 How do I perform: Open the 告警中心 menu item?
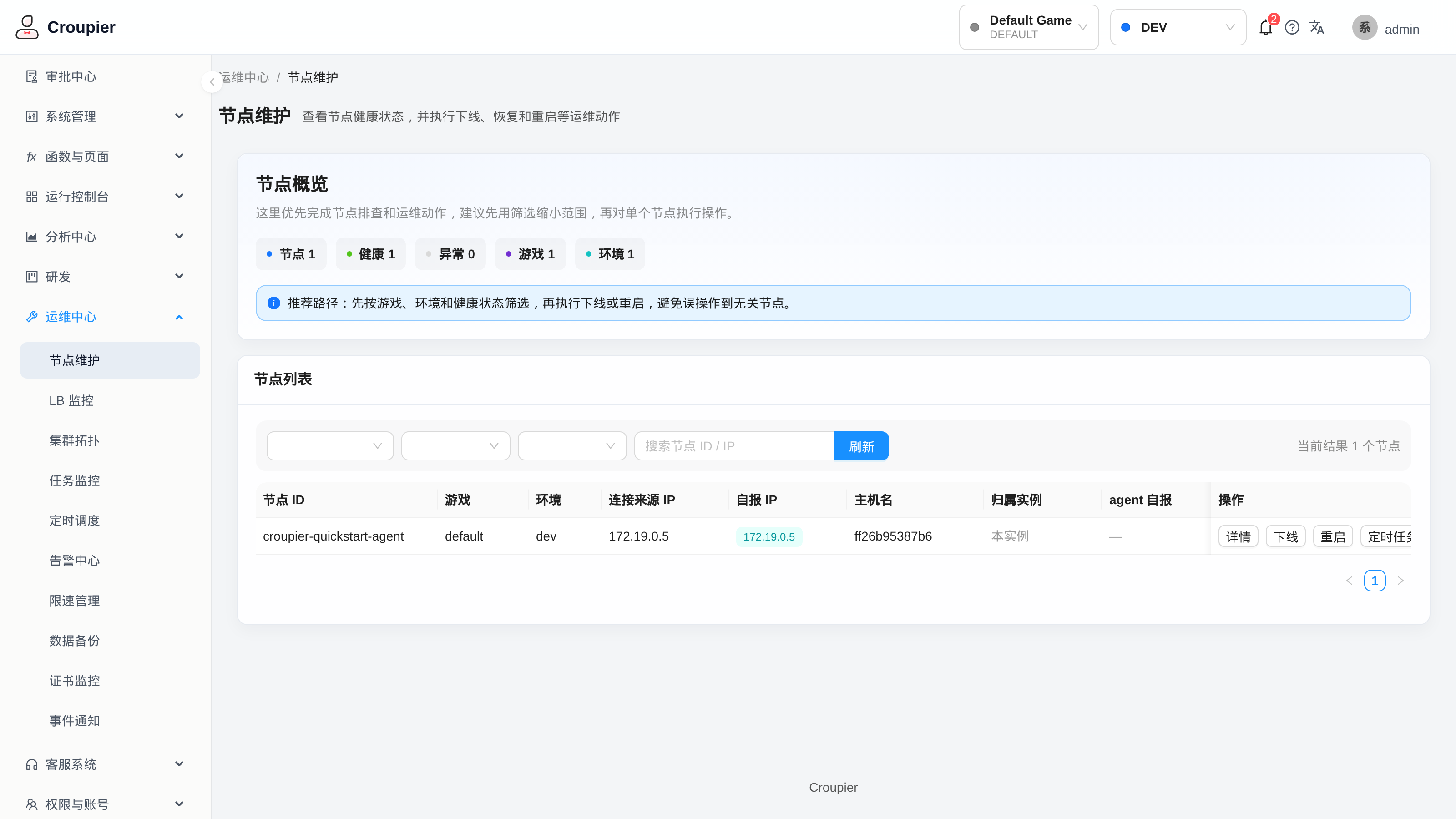[110, 561]
